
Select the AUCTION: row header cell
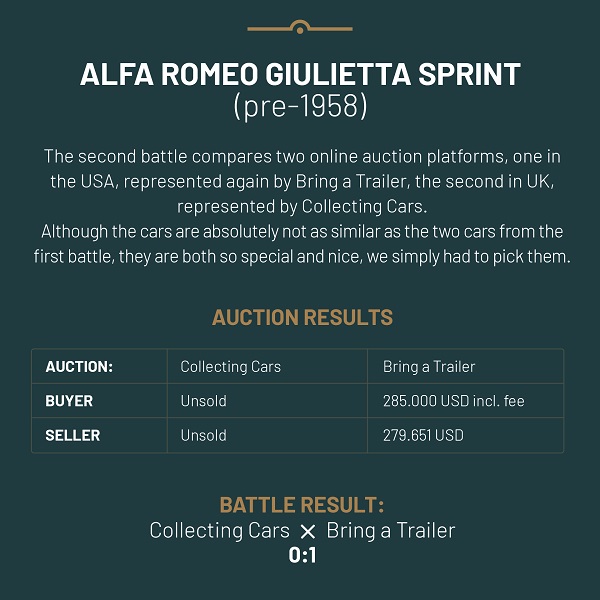tap(99, 366)
